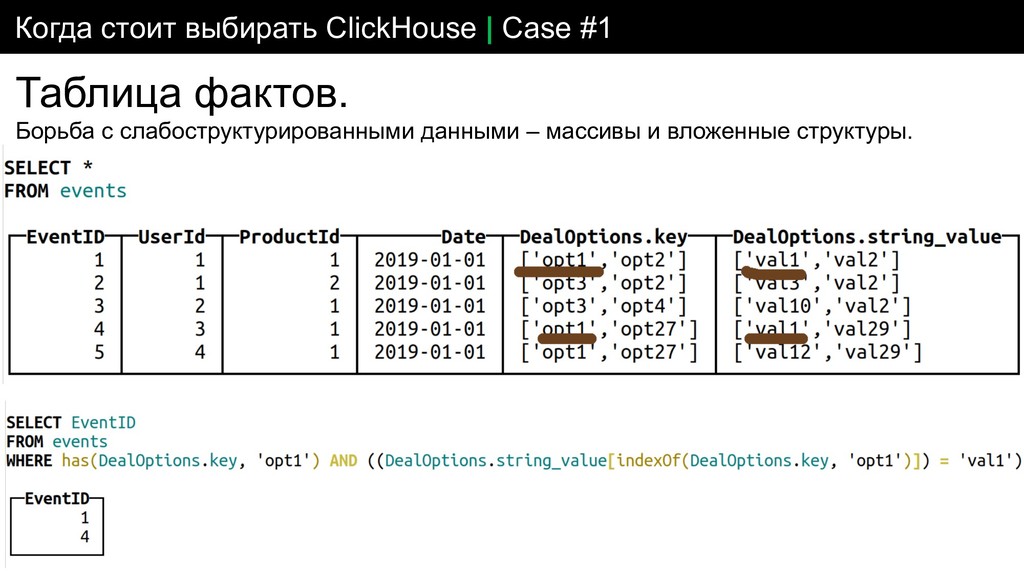The height and width of the screenshot is (576, 1024).
Task: Select the heading 'Таблица фактов.'
Action: [182, 93]
